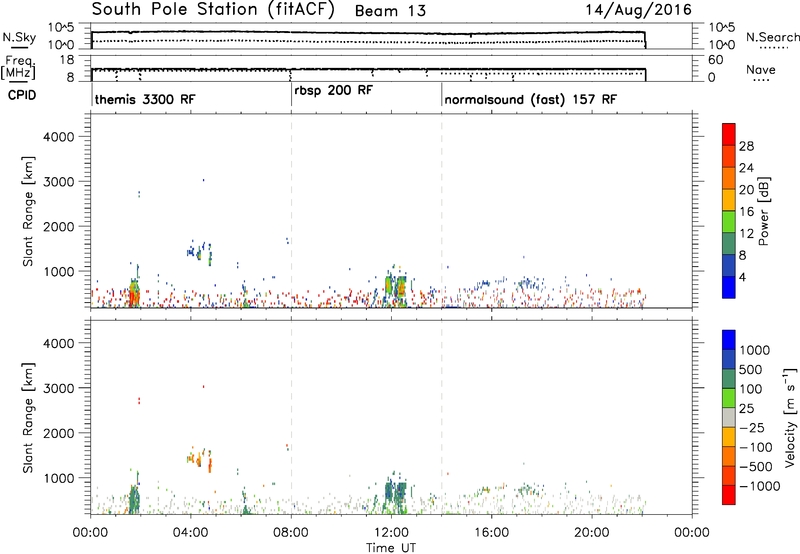Pick the yellow segment of velocity colorbar
The image size is (800, 554).
pos(729,437)
